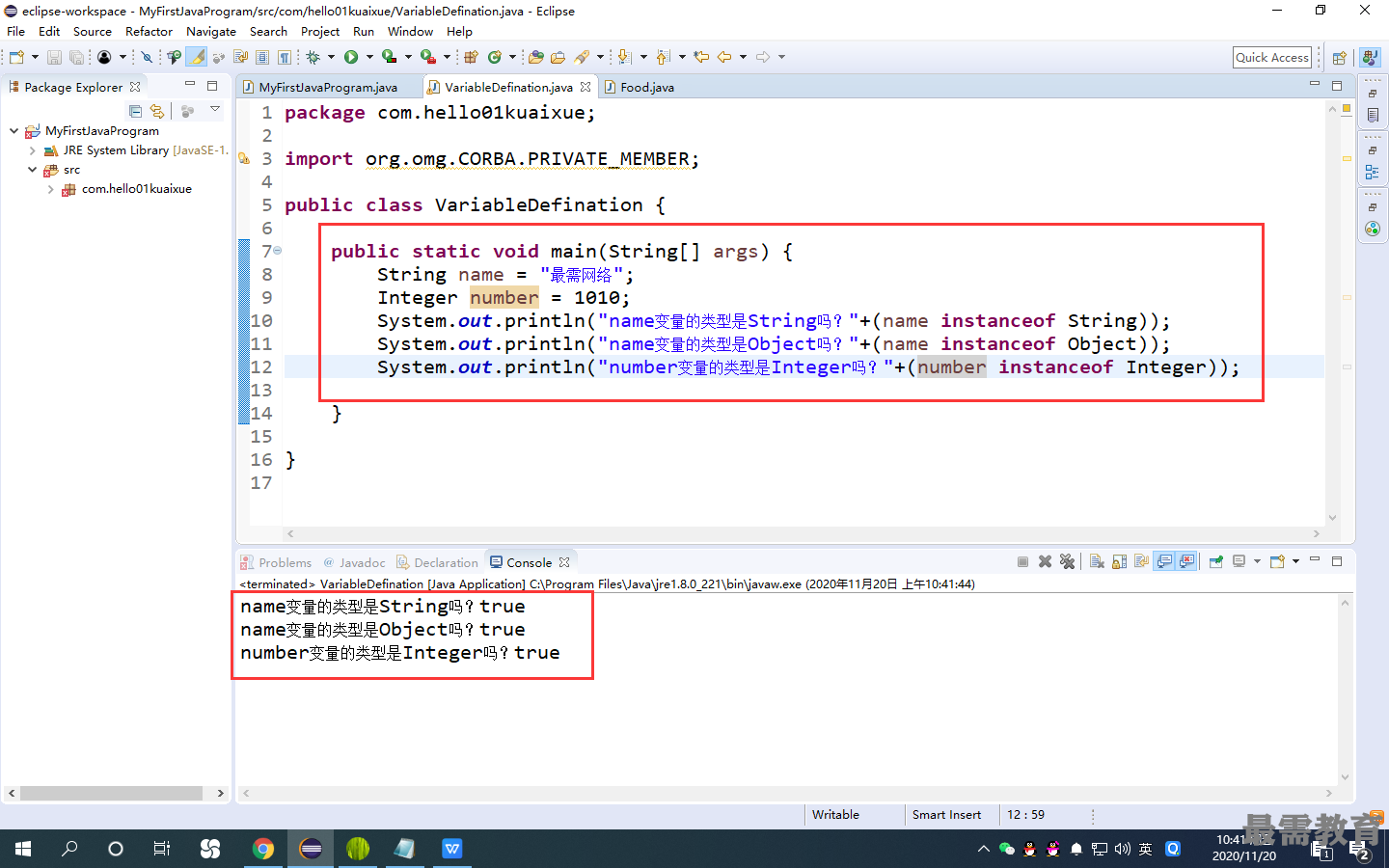This screenshot has width=1389, height=868.
Task: Collapse the src folder node
Action: click(x=32, y=170)
